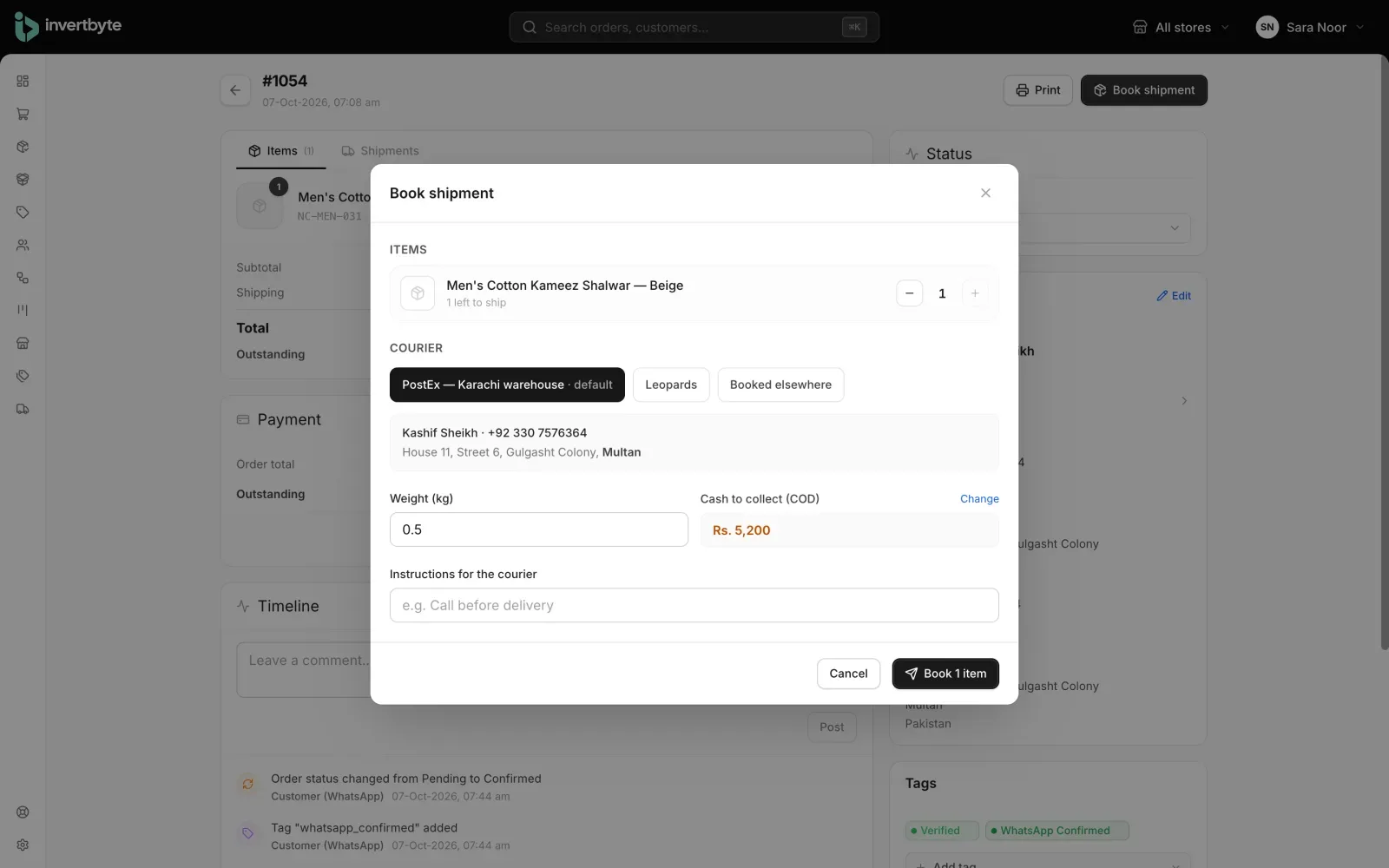Open the tag icon in left sidebar
The height and width of the screenshot is (868, 1389).
point(23,212)
